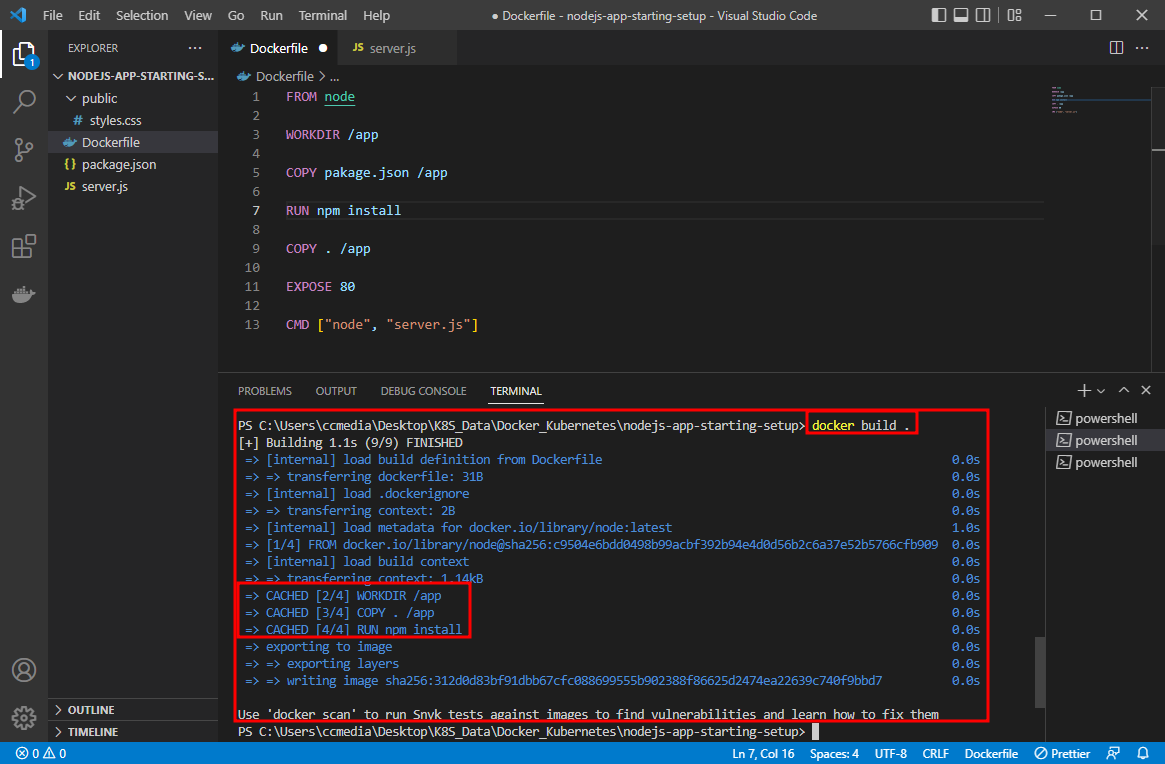Open the PROBLEMS panel tab
Screen dimensions: 1165x764
point(265,391)
